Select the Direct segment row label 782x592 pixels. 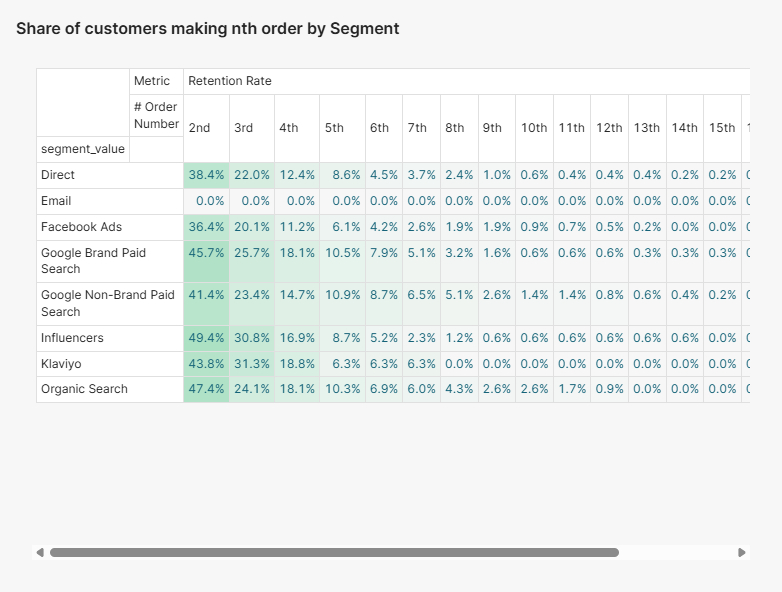(x=58, y=175)
